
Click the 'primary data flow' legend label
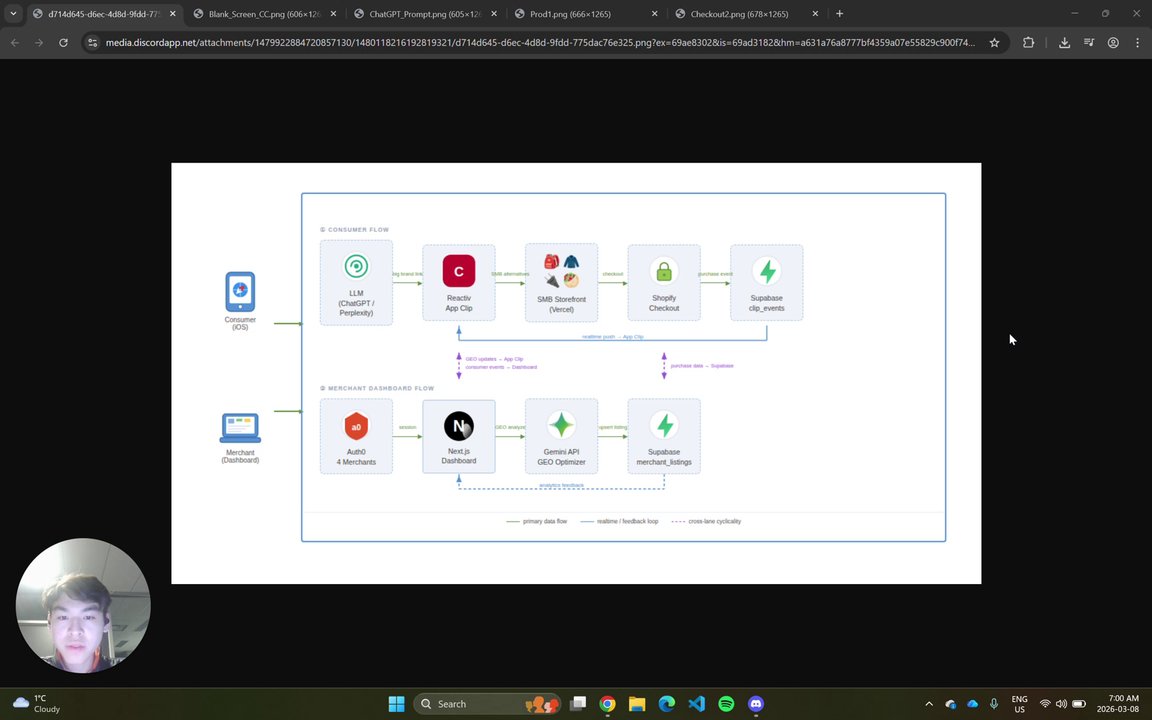(x=544, y=522)
